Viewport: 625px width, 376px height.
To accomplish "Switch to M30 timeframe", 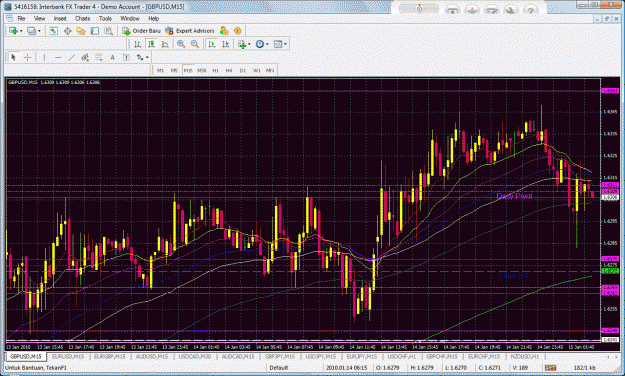I will (202, 71).
